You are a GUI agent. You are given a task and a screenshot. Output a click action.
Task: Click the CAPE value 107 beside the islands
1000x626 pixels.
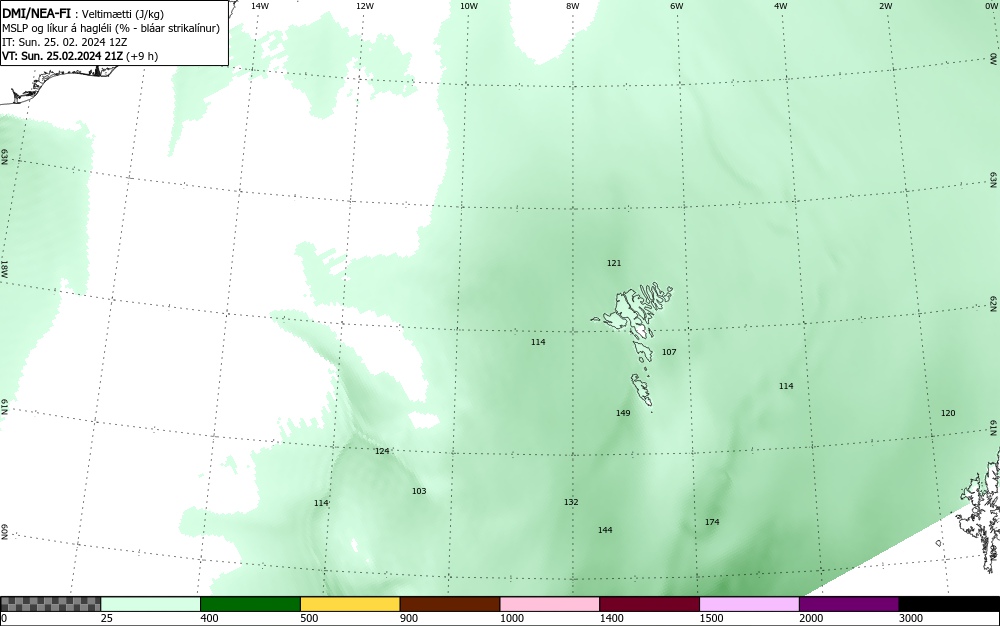pyautogui.click(x=669, y=352)
